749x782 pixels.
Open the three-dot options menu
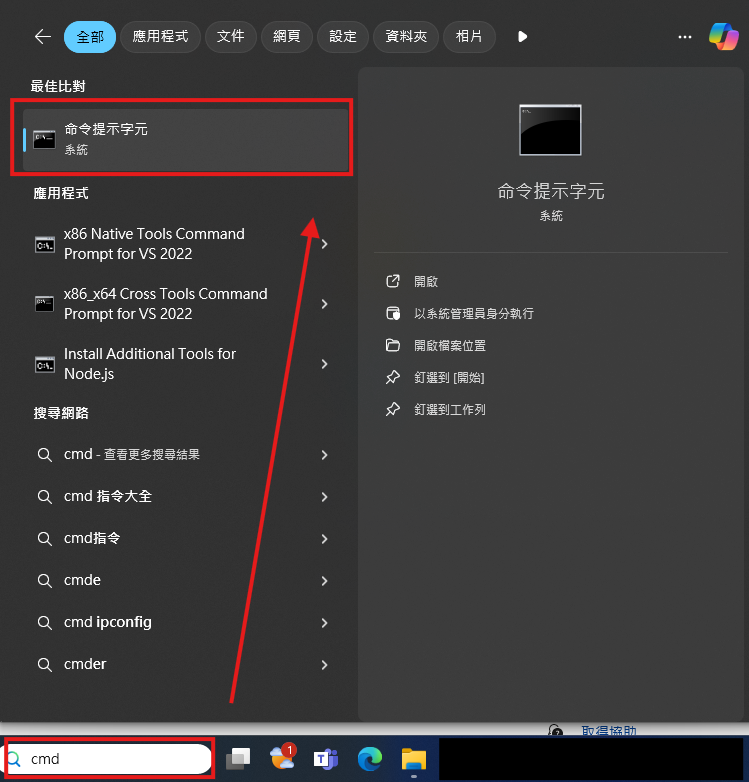[x=685, y=37]
